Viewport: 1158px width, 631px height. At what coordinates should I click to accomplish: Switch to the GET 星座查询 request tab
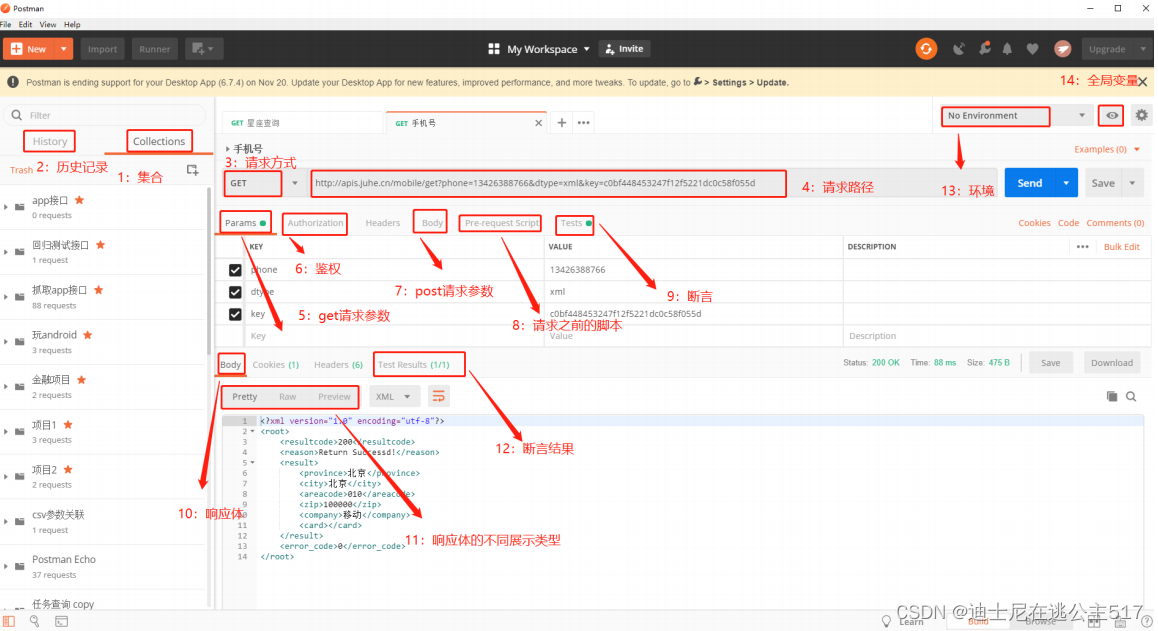coord(303,123)
